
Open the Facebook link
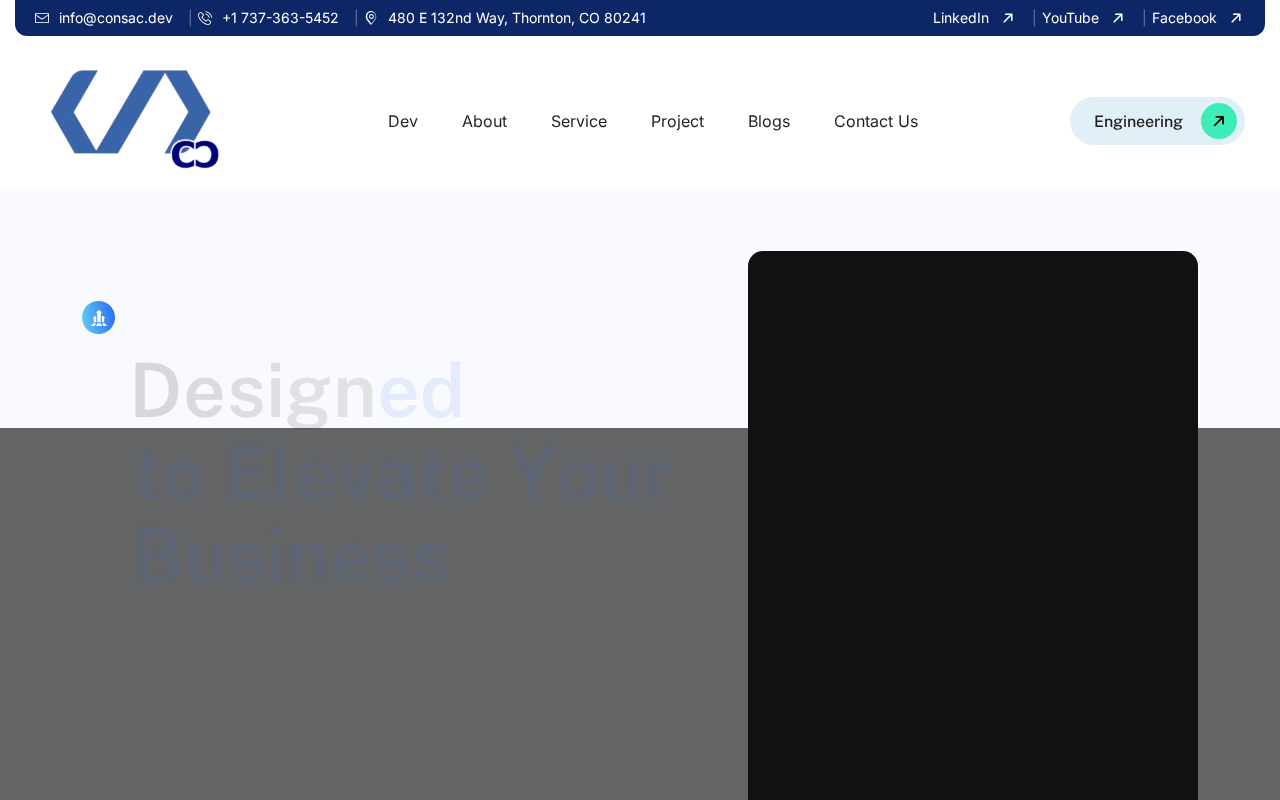click(x=1184, y=18)
